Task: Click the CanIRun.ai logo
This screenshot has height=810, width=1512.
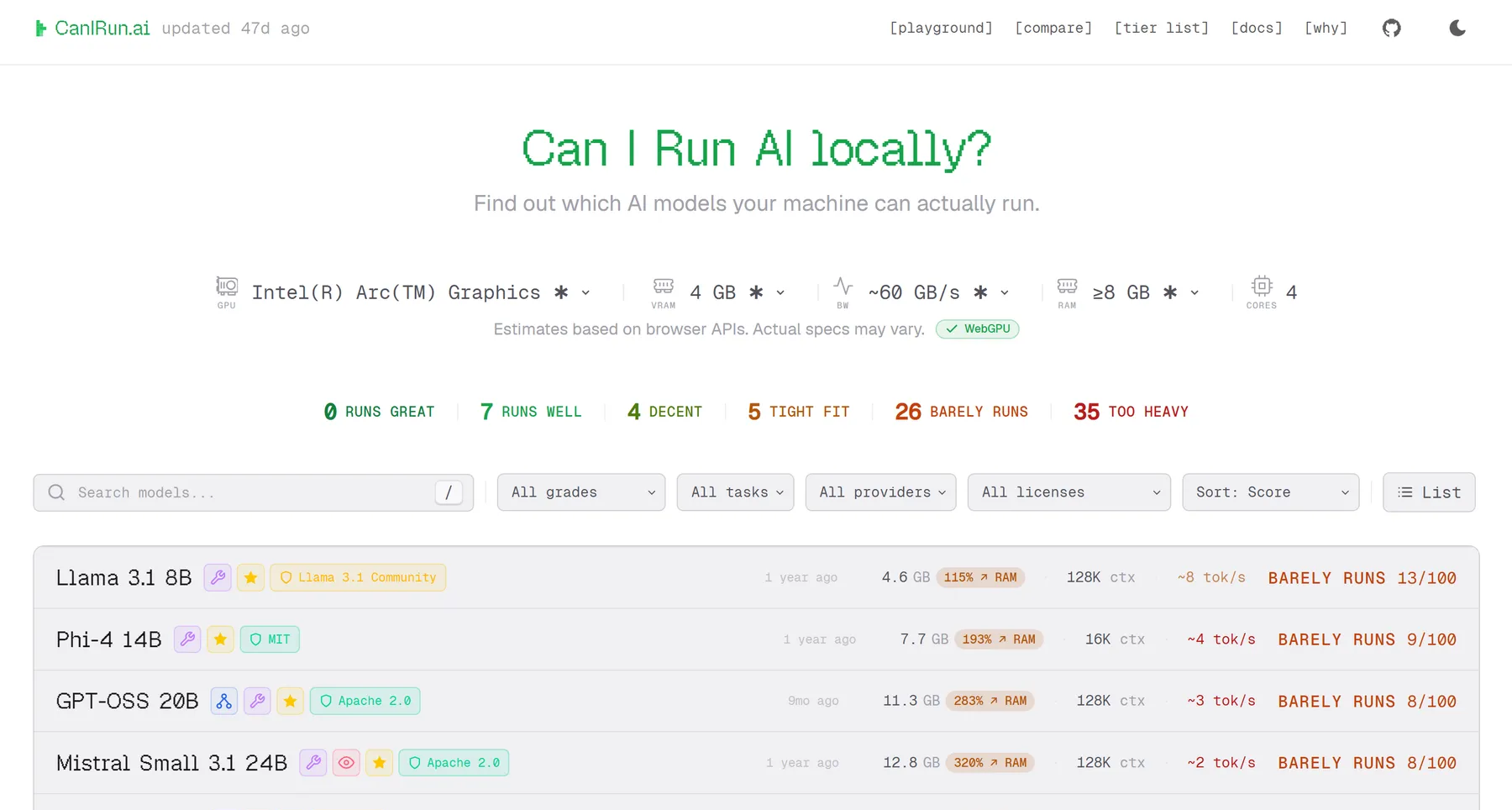Action: 92,28
